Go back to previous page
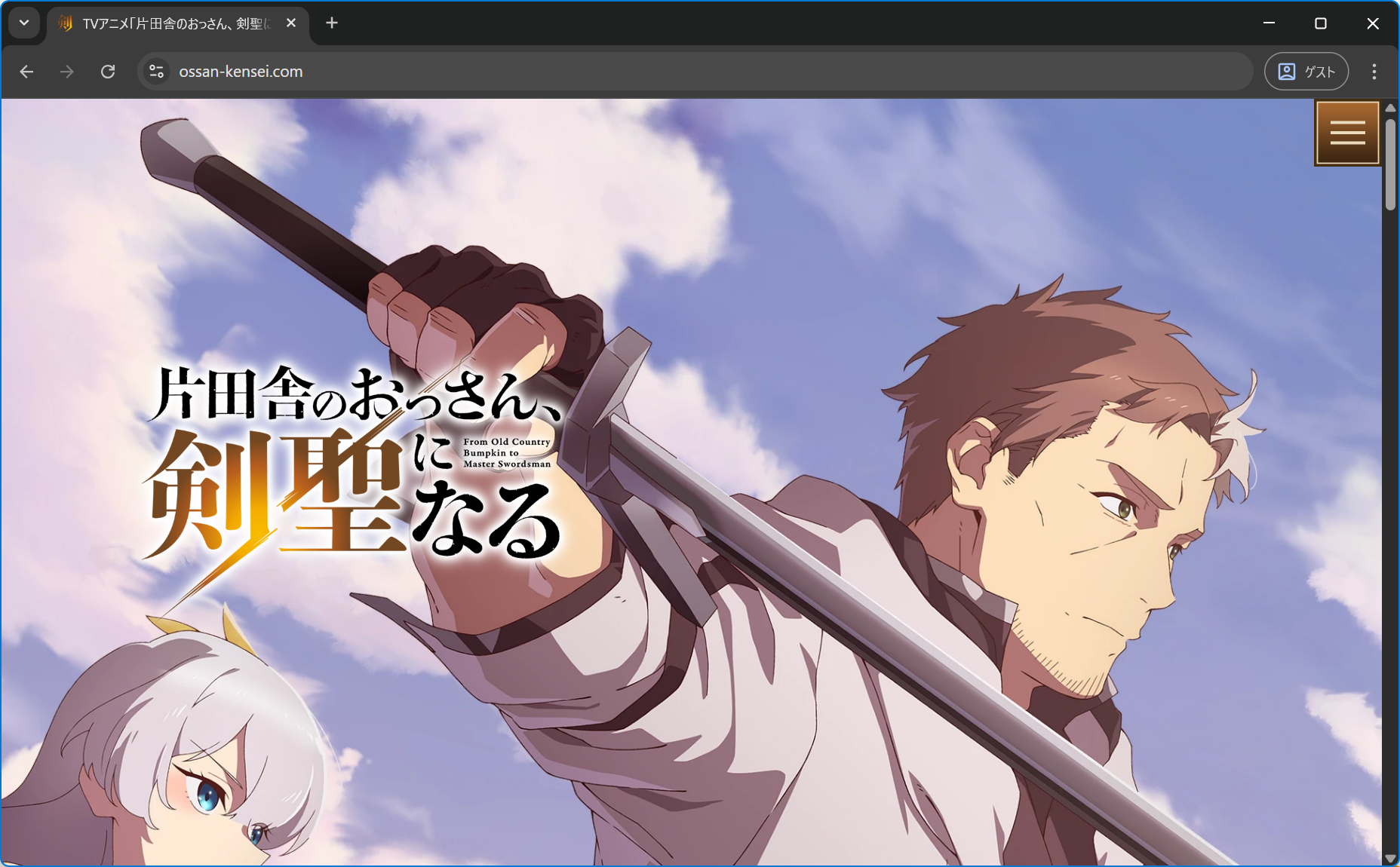 (x=27, y=72)
